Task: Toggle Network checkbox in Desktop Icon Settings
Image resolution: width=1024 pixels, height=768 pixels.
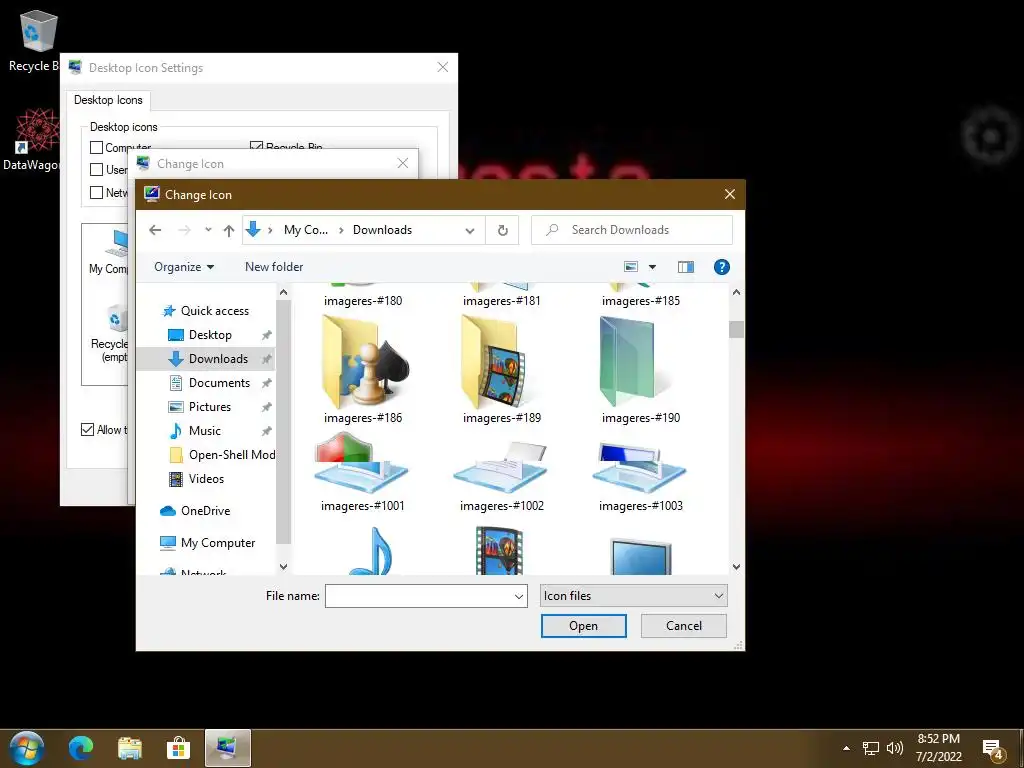Action: pyautogui.click(x=97, y=193)
